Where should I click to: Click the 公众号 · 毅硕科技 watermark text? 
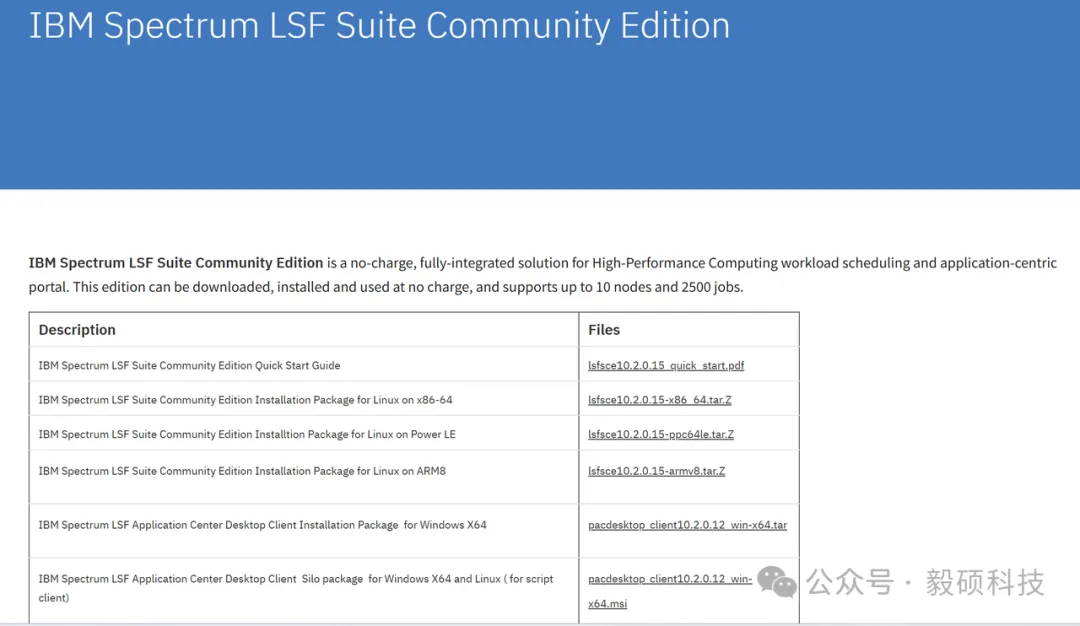pyautogui.click(x=925, y=582)
